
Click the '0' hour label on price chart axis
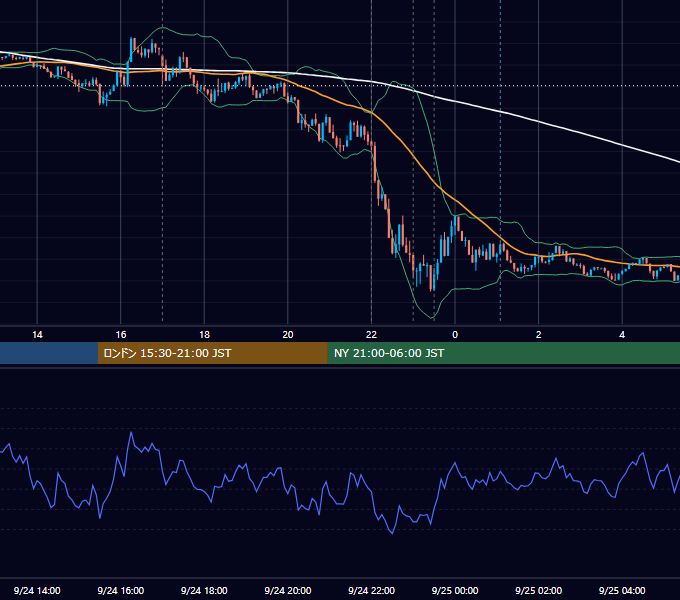click(x=455, y=335)
